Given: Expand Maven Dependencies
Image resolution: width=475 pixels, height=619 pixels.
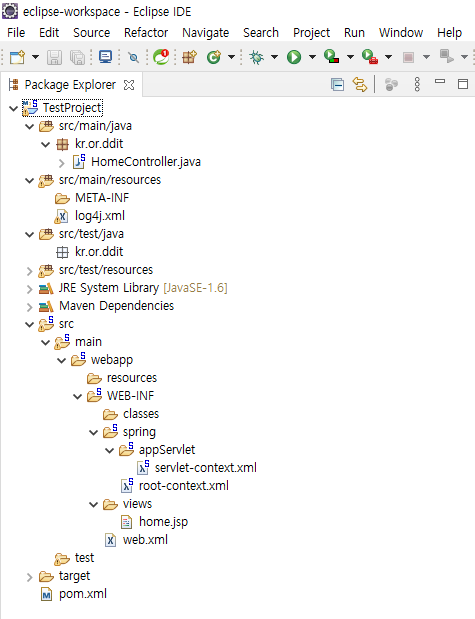Looking at the screenshot, I should point(30,307).
